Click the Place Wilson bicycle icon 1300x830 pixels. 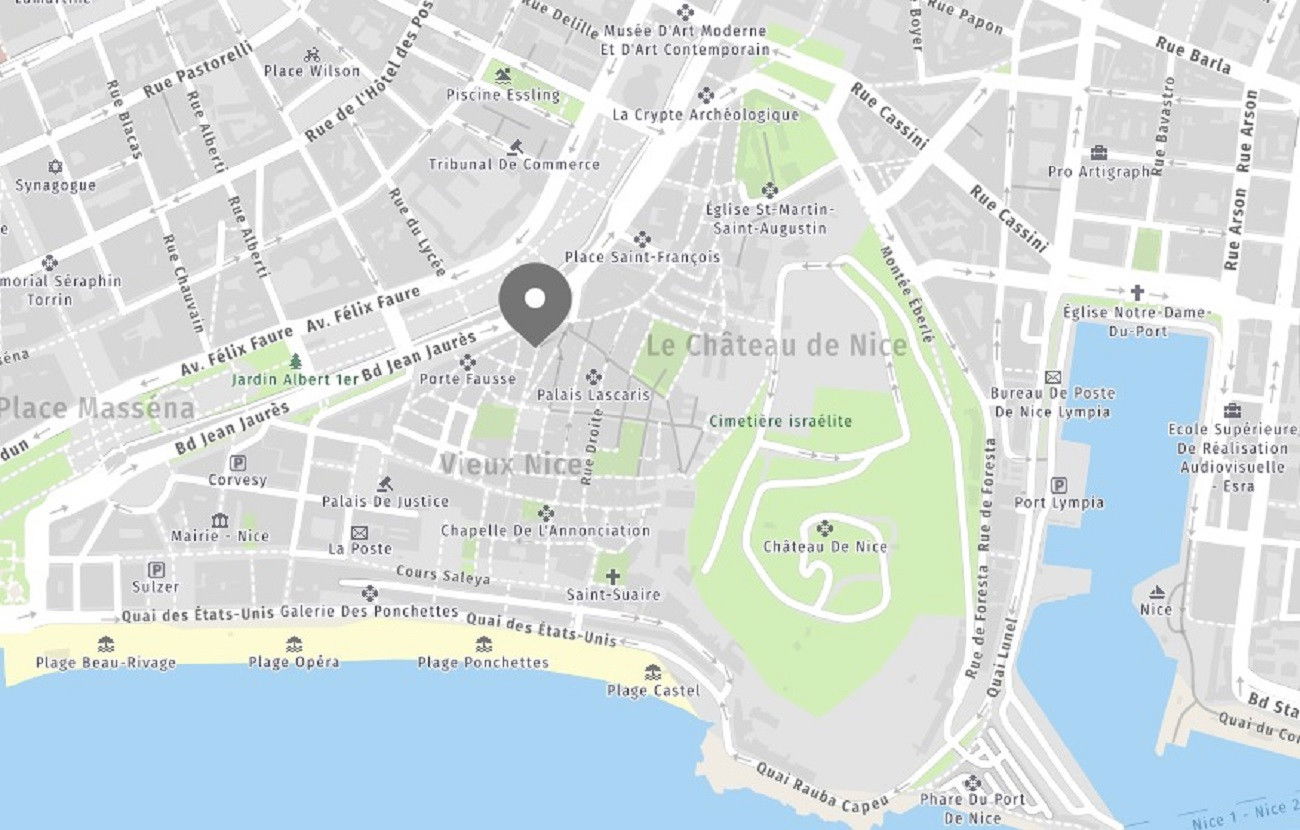(312, 54)
